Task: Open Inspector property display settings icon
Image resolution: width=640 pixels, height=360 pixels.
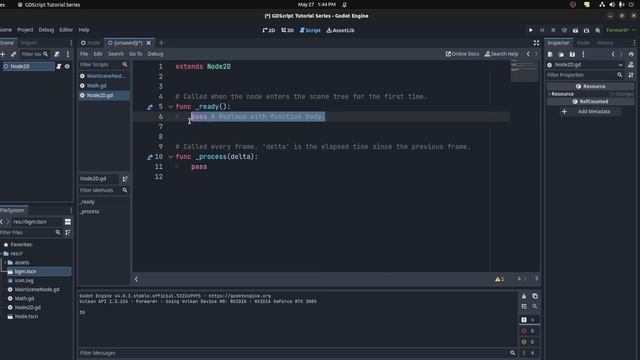Action: click(631, 75)
